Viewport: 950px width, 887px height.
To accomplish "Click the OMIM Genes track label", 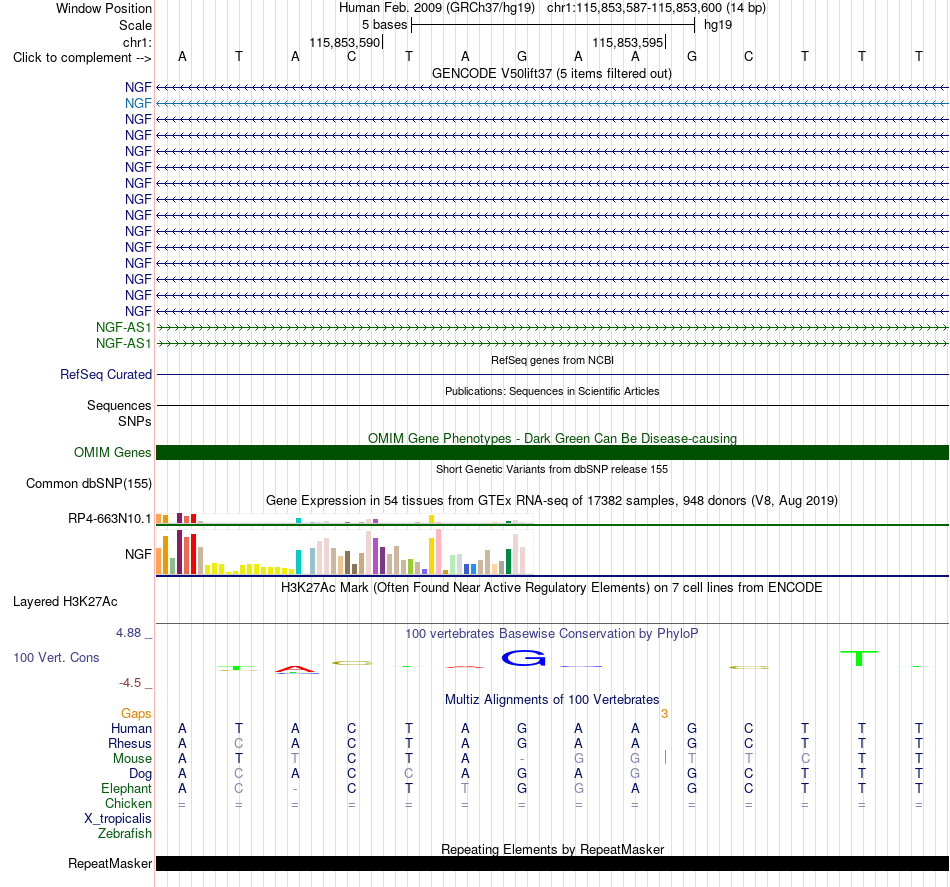I will click(113, 453).
